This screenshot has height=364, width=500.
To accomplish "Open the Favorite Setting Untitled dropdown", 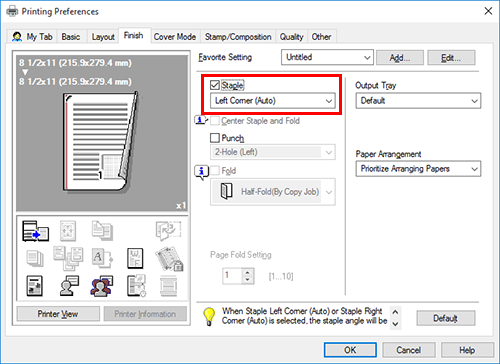I will click(327, 57).
